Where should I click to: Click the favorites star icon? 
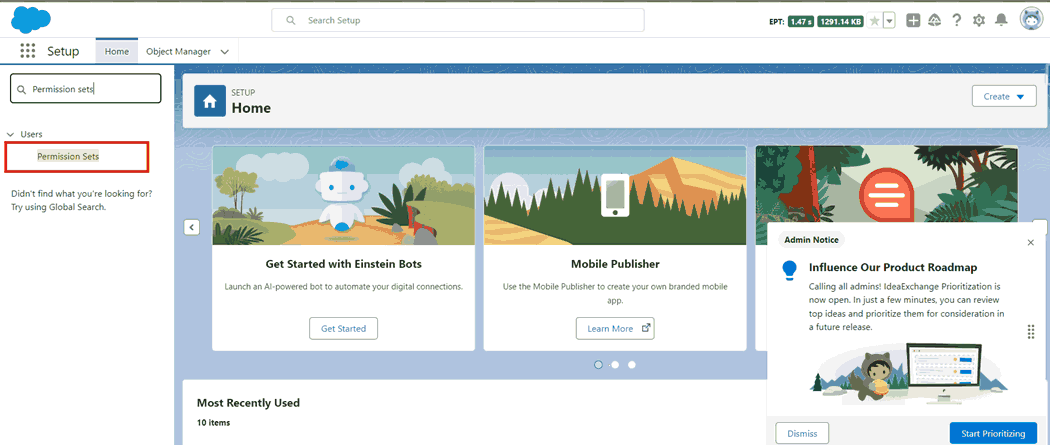(x=875, y=21)
